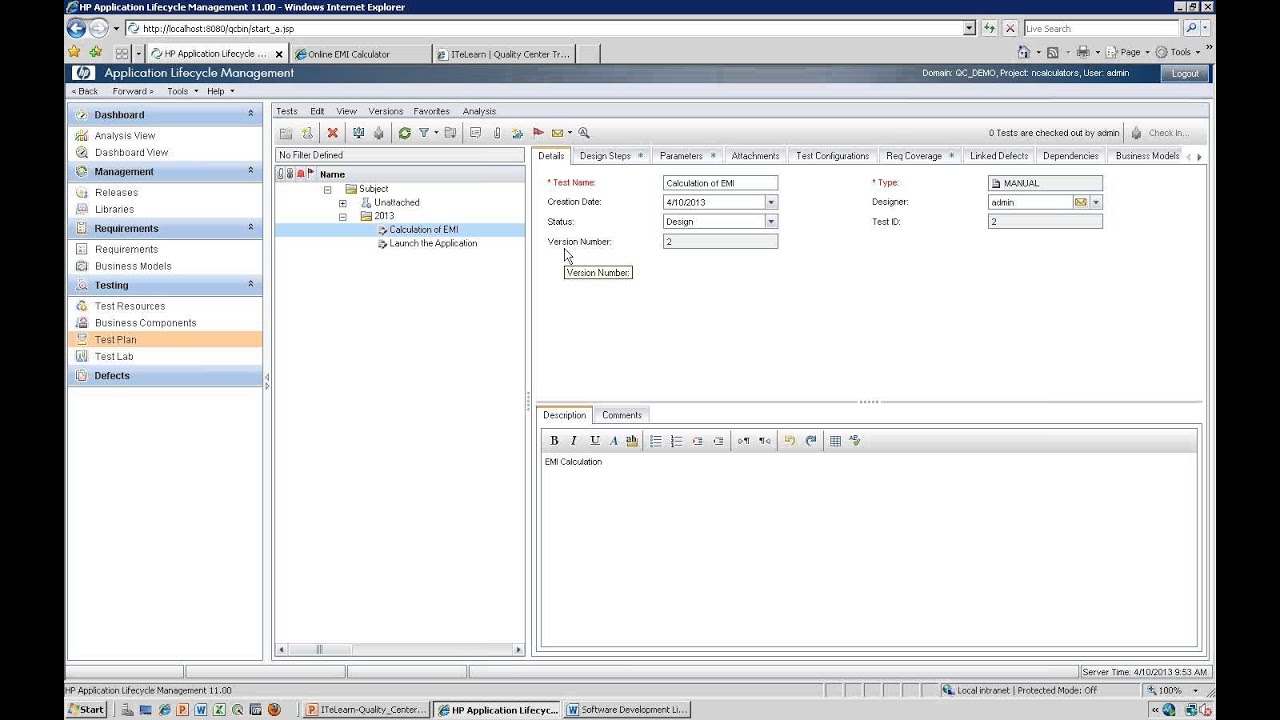Screen dimensions: 1280x720
Task: Switch to the Comments tab
Action: tap(621, 415)
